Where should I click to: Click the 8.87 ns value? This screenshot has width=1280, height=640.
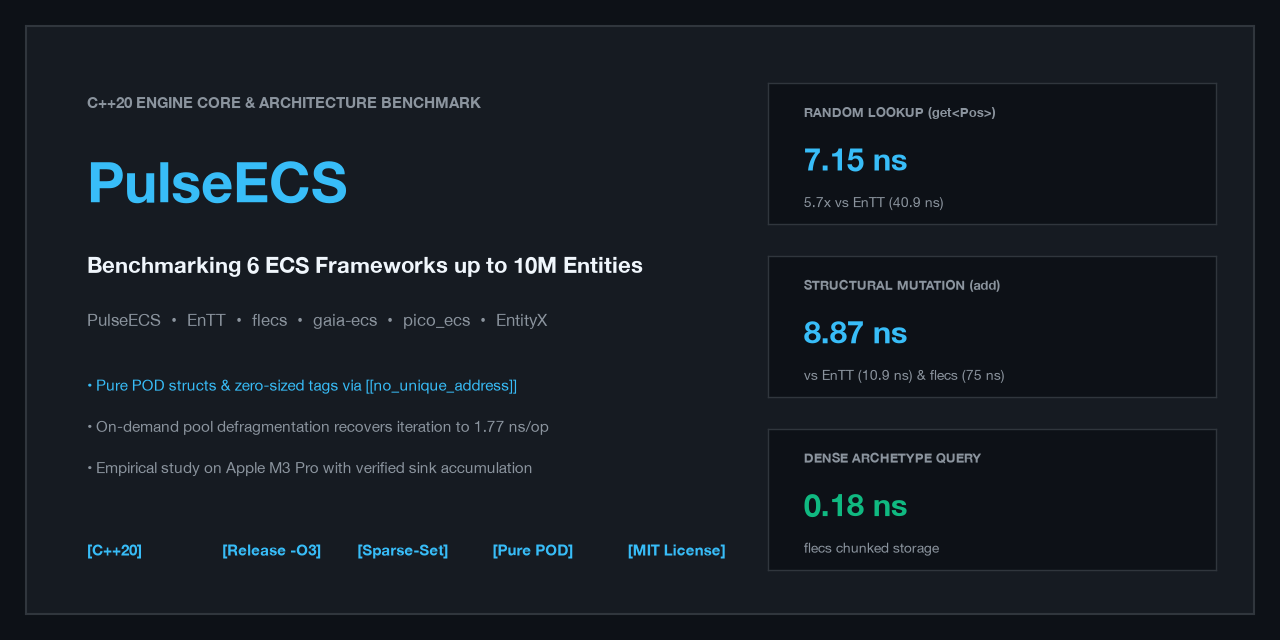pos(856,333)
